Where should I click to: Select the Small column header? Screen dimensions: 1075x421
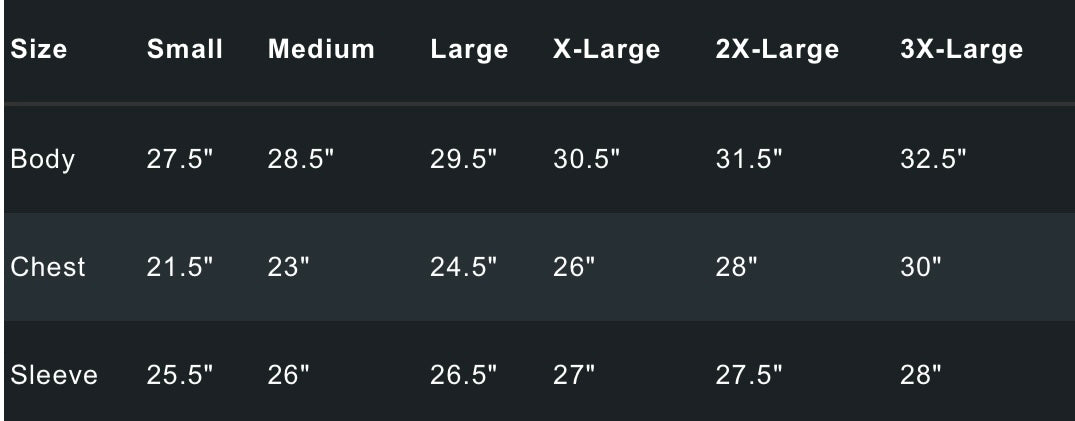pyautogui.click(x=185, y=50)
